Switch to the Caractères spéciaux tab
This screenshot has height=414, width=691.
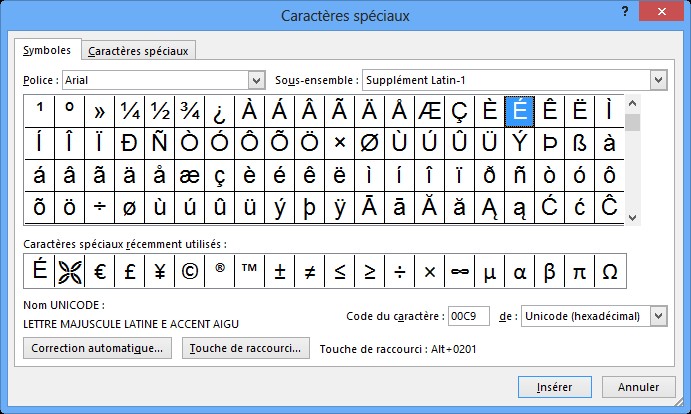[x=139, y=51]
